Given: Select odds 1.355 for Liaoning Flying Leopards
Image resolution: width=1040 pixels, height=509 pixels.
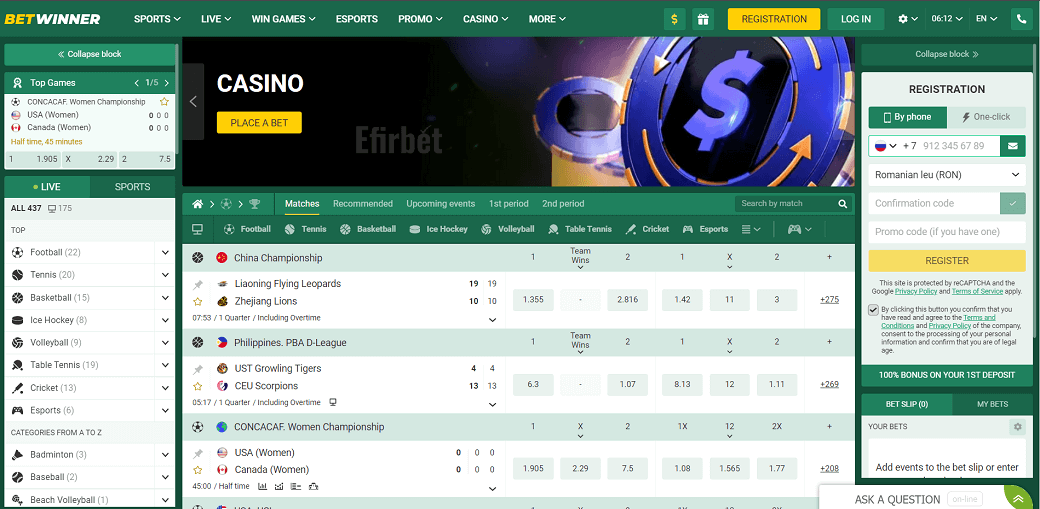Looking at the screenshot, I should tap(533, 300).
